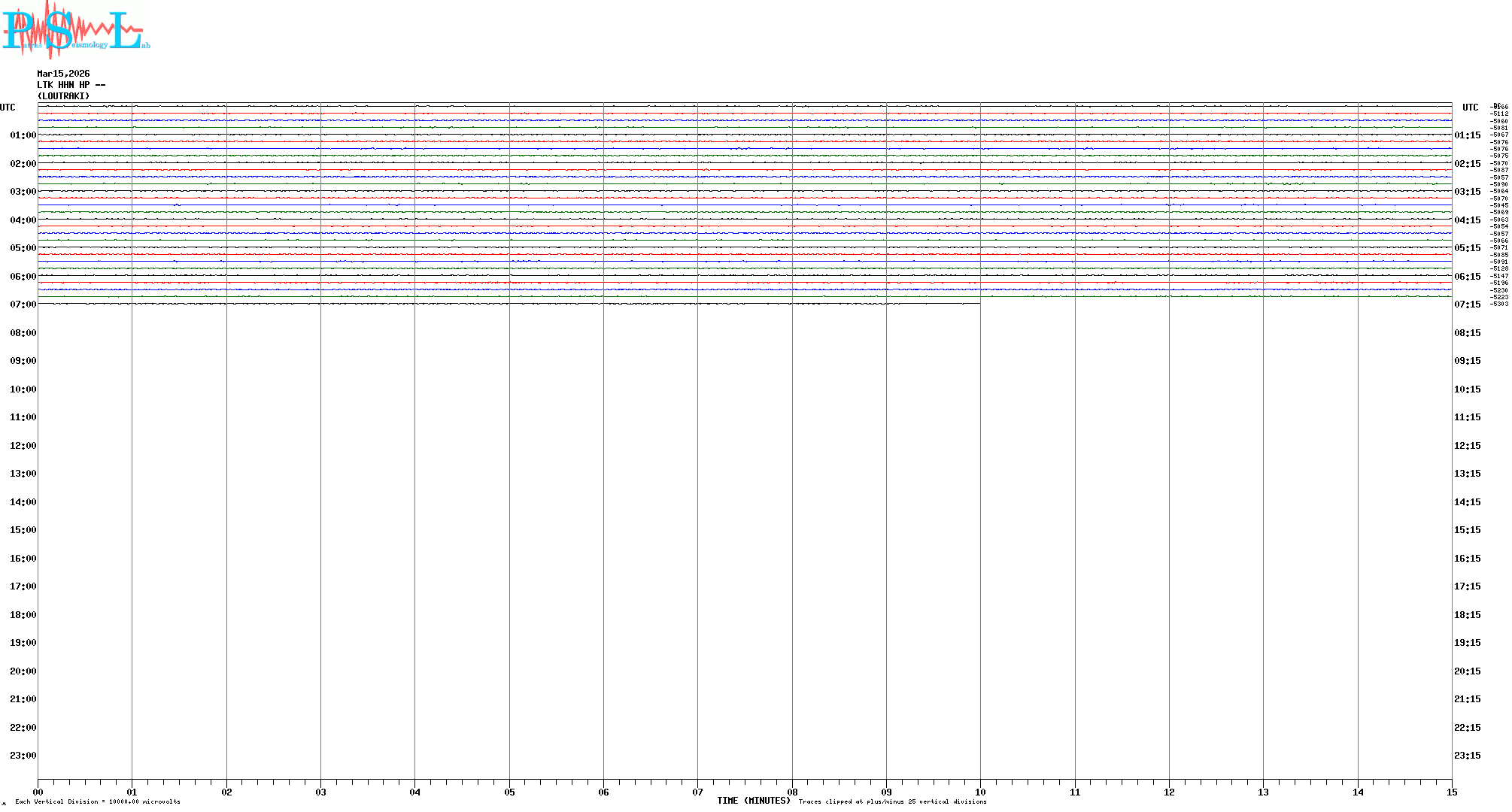Click the left UTC axis label
Image resolution: width=1512 pixels, height=812 pixels.
coord(8,108)
